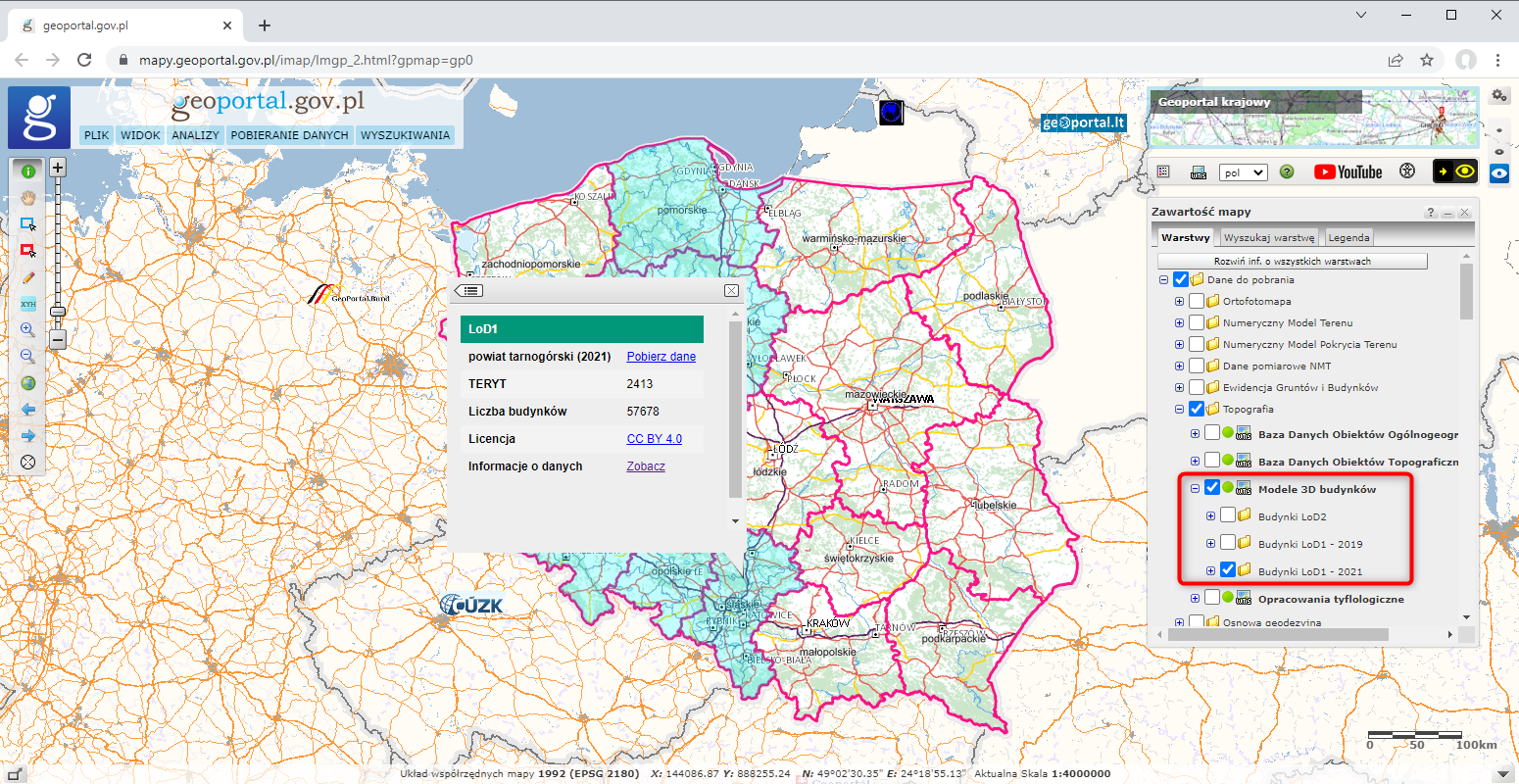Uncheck the Budynki LoD1 - 2021 layer
1519x784 pixels.
(x=1228, y=570)
